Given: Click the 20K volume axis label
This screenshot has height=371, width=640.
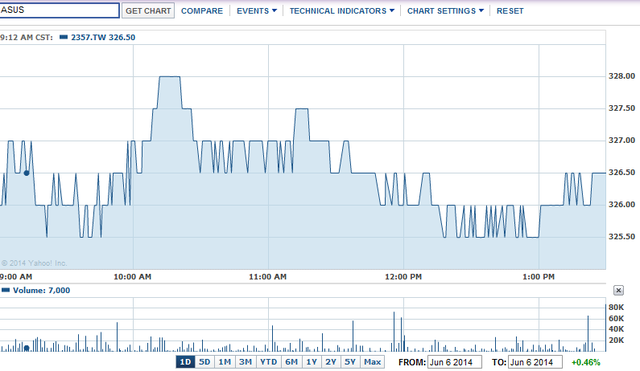Looking at the screenshot, I should point(616,340).
